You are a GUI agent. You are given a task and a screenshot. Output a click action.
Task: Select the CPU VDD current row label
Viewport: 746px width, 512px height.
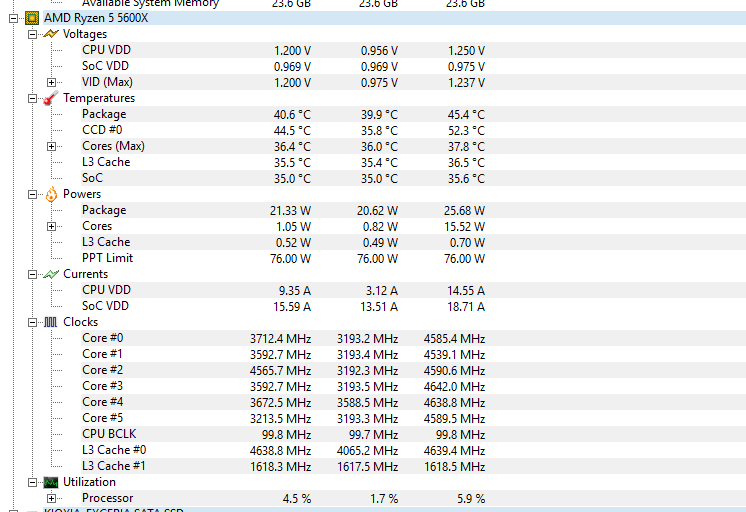coord(106,290)
